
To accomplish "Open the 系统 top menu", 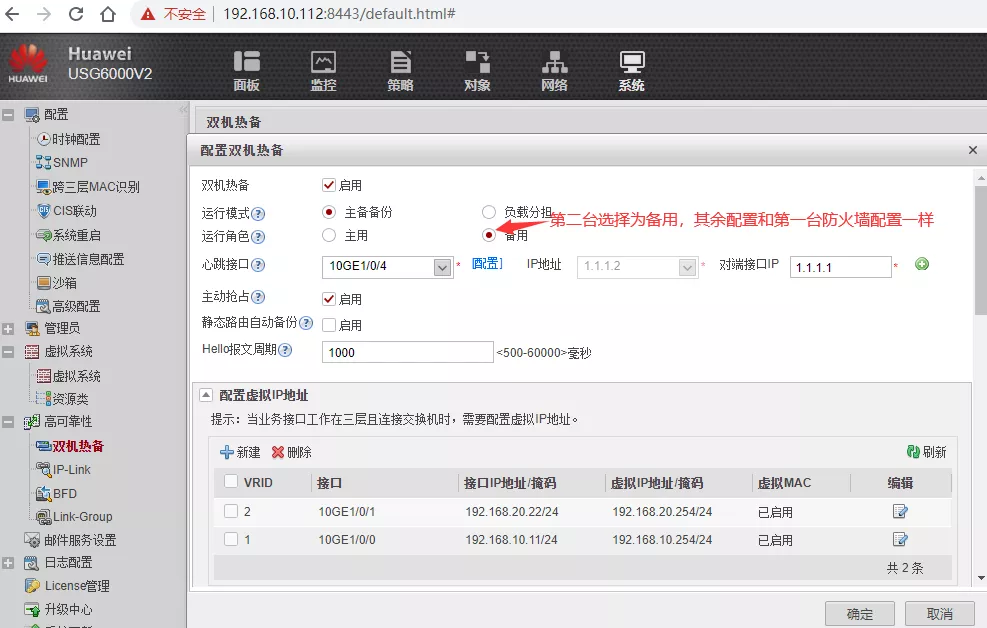I will point(631,69).
